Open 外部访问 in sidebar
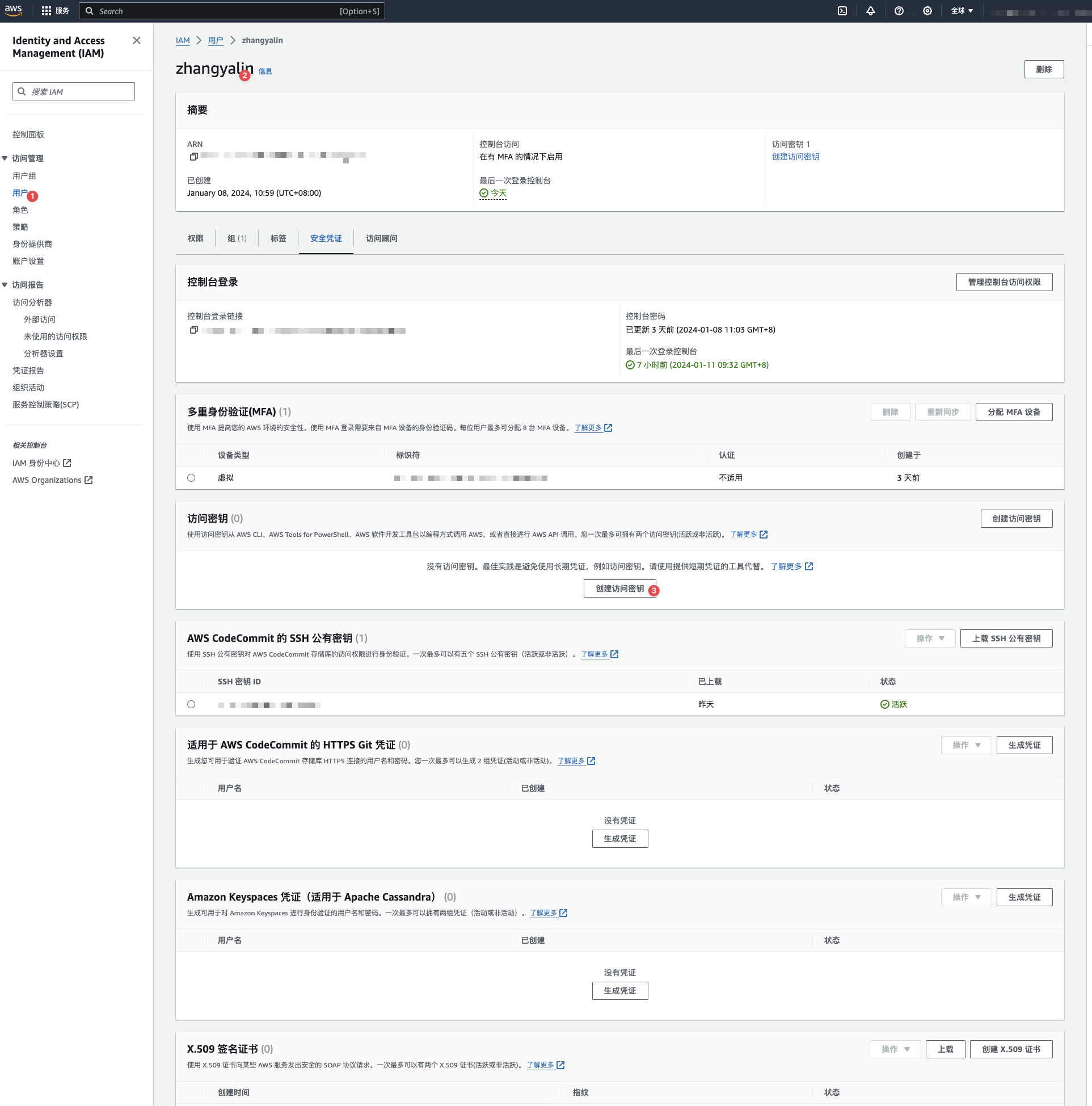Image resolution: width=1092 pixels, height=1106 pixels. 40,319
